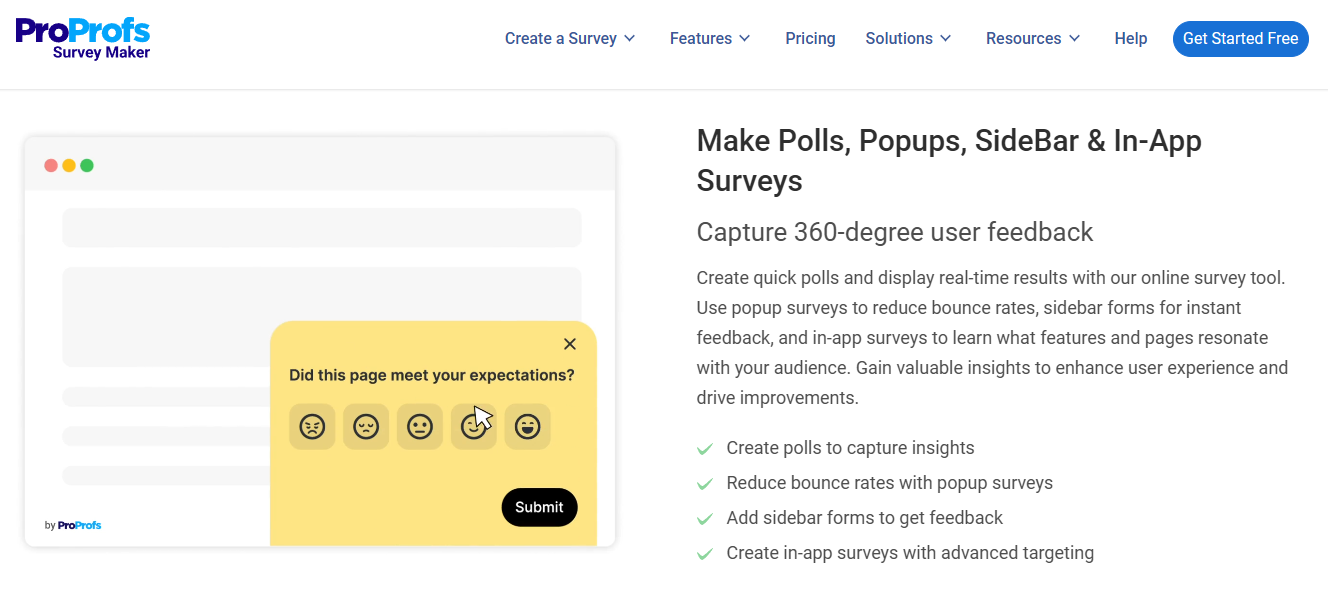Go to the Pricing page
Viewport: 1328px width, 606px height.
pos(810,39)
